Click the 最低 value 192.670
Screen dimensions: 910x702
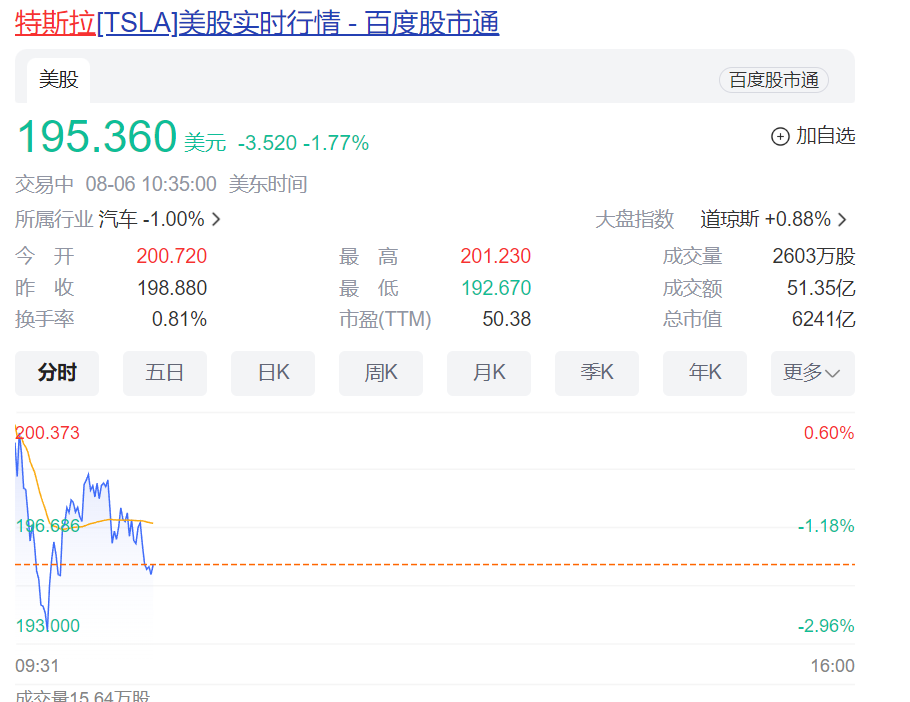coord(496,288)
